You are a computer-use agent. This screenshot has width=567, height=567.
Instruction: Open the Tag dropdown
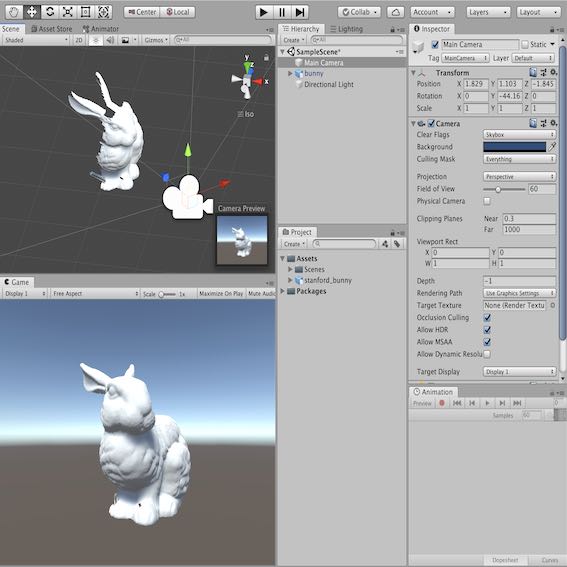(x=465, y=58)
